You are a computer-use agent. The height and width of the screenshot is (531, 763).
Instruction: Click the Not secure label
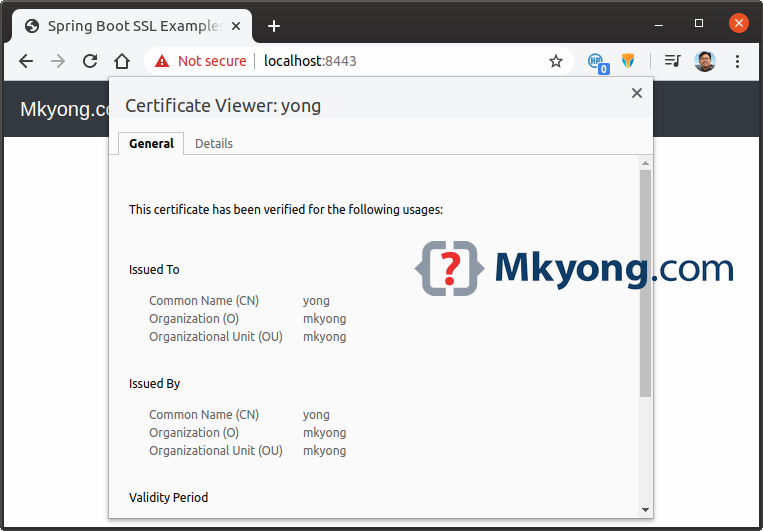pos(212,61)
